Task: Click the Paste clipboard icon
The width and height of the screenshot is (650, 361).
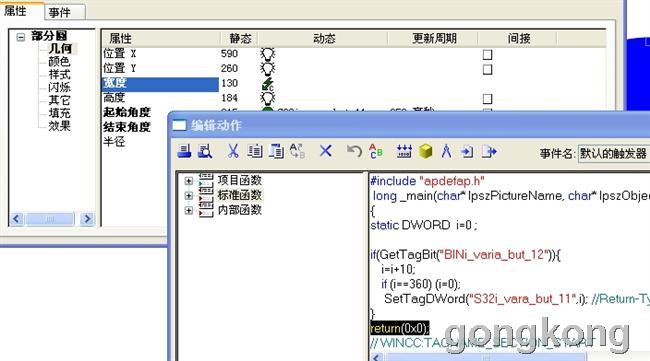Action: pos(276,151)
